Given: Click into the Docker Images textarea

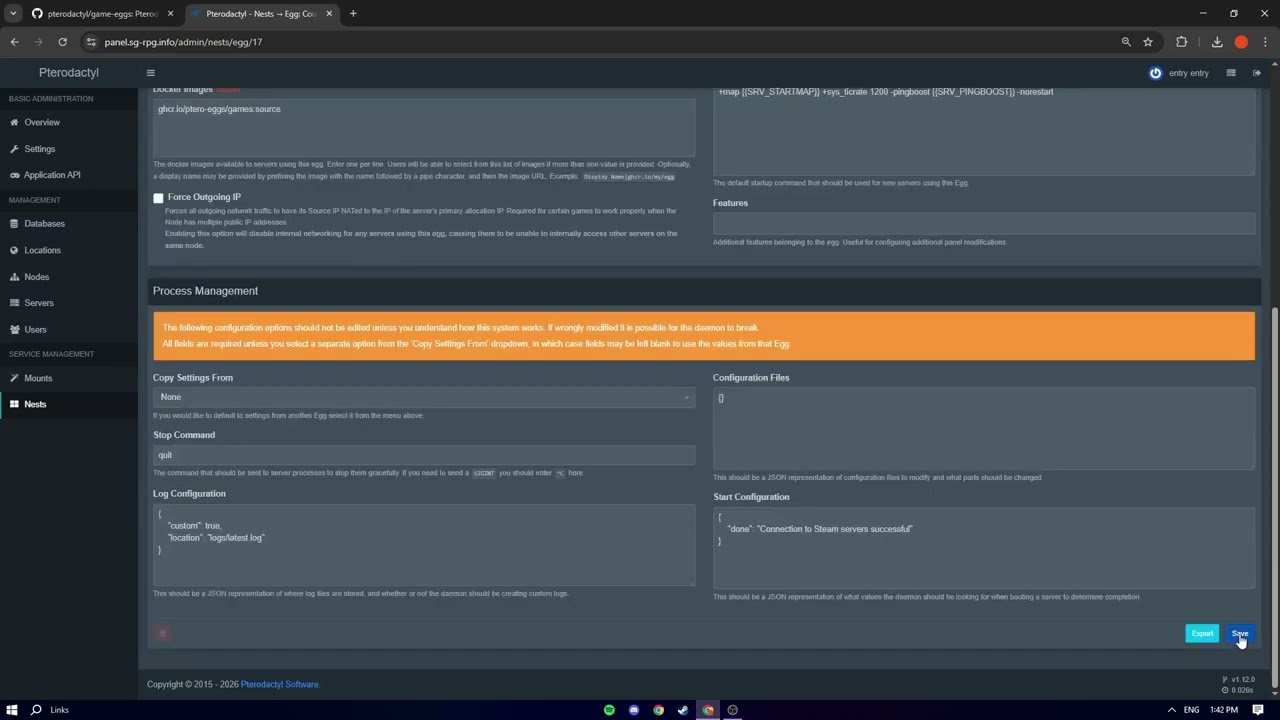Looking at the screenshot, I should tap(424, 127).
